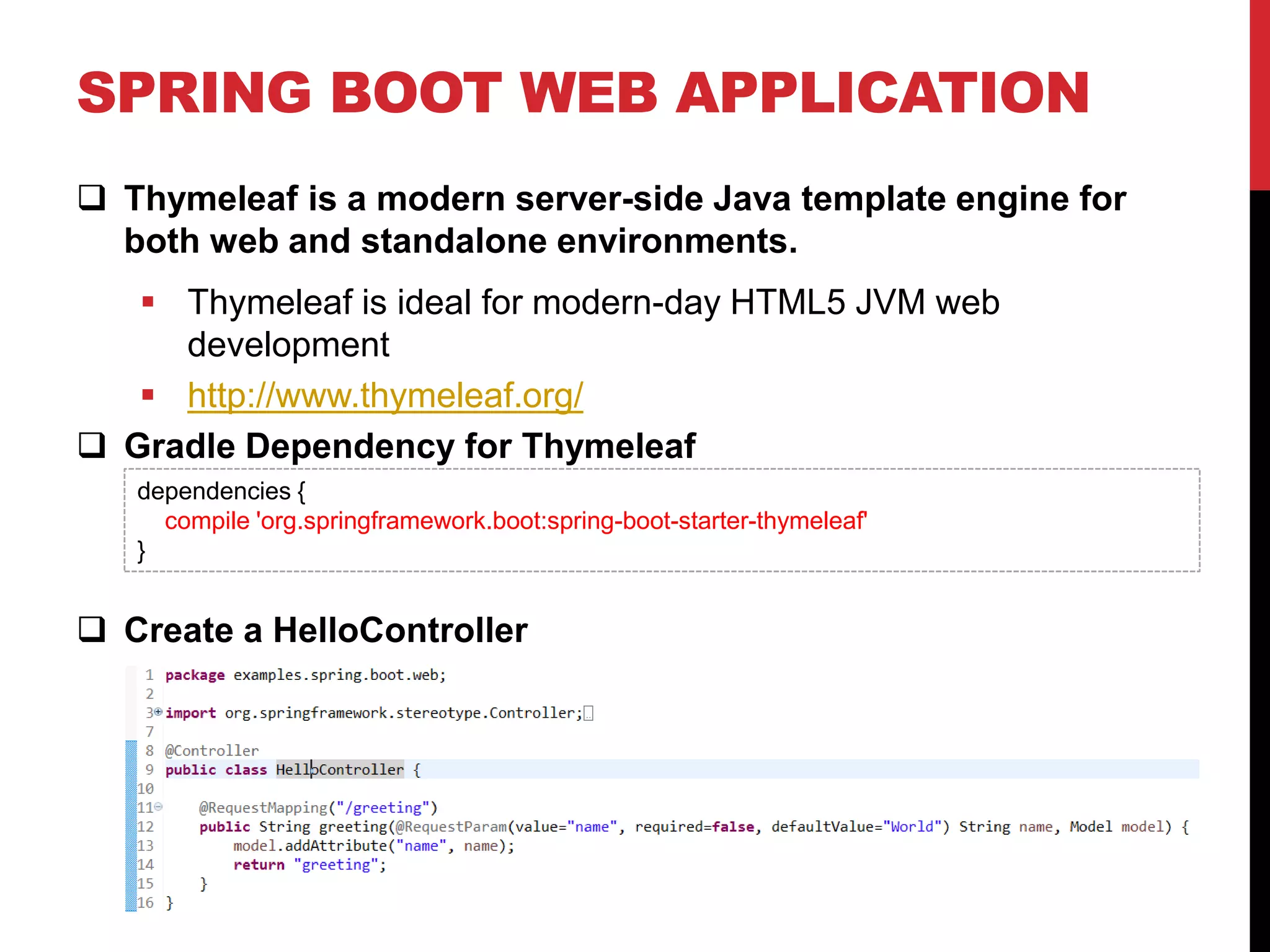The height and width of the screenshot is (952, 1270).
Task: Click the red square bullet before the URL
Action: (x=148, y=395)
